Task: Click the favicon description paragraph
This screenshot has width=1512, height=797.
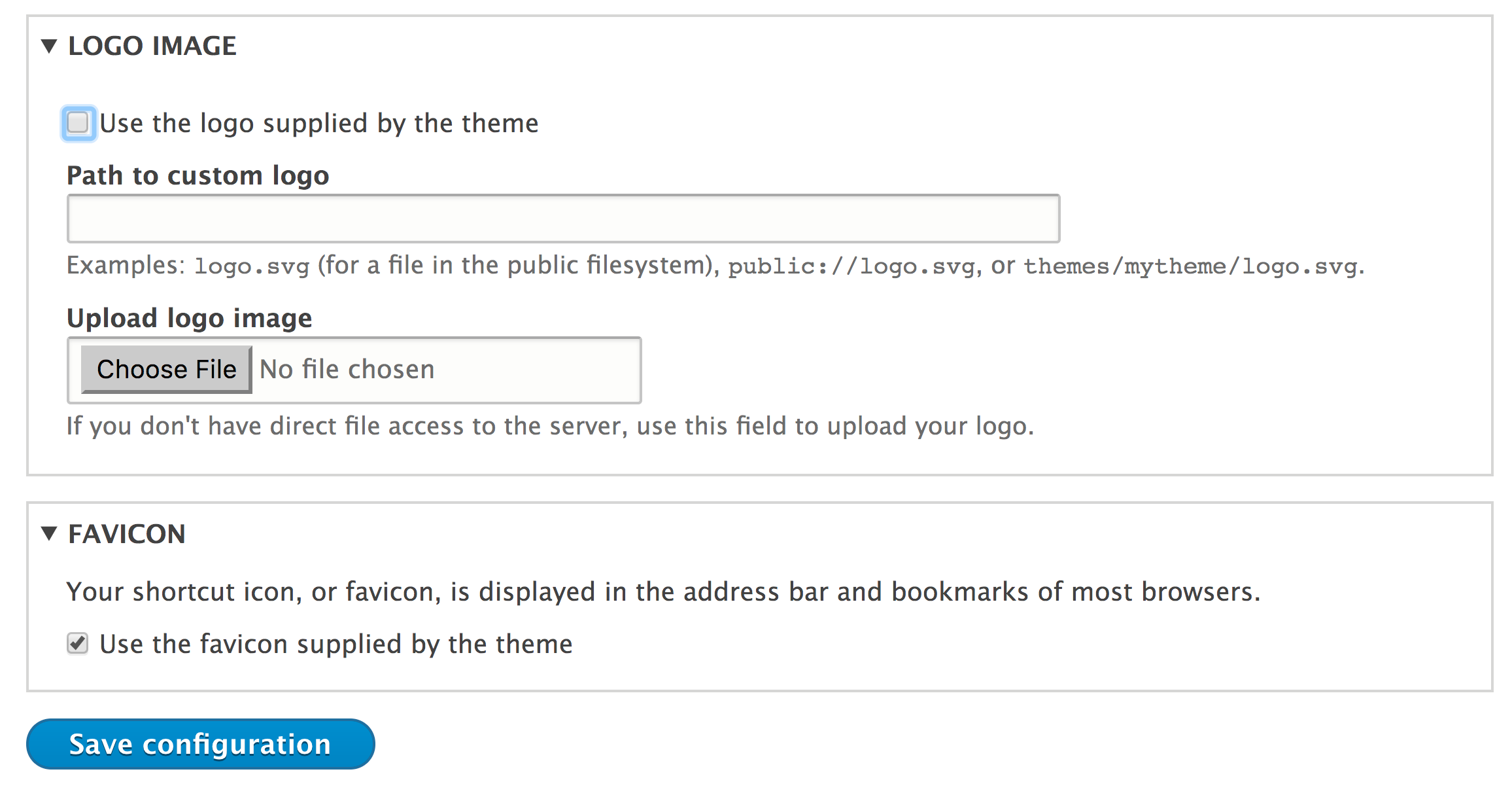Action: (x=662, y=592)
